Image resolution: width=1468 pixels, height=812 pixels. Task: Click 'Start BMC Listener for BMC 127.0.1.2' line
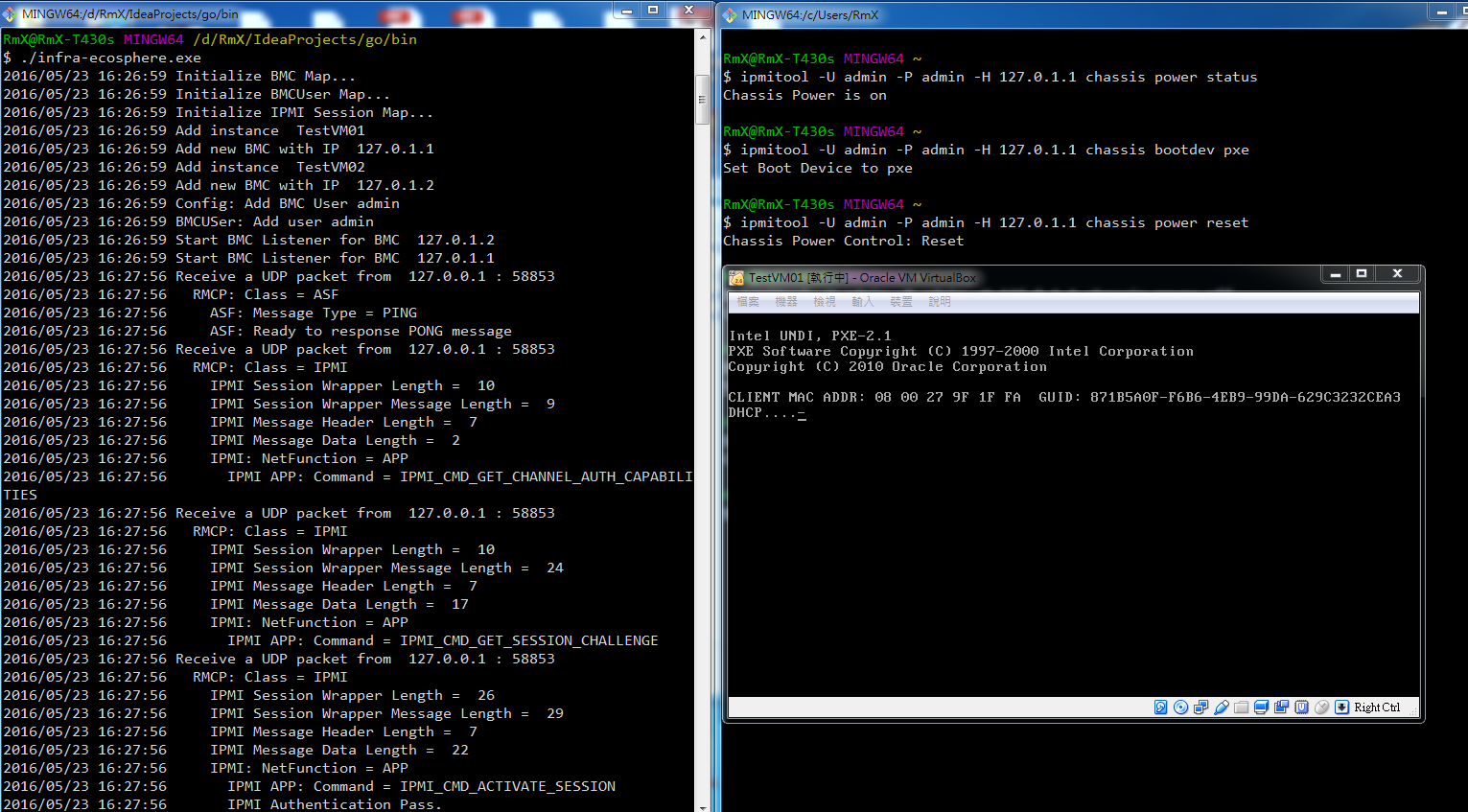tap(249, 240)
